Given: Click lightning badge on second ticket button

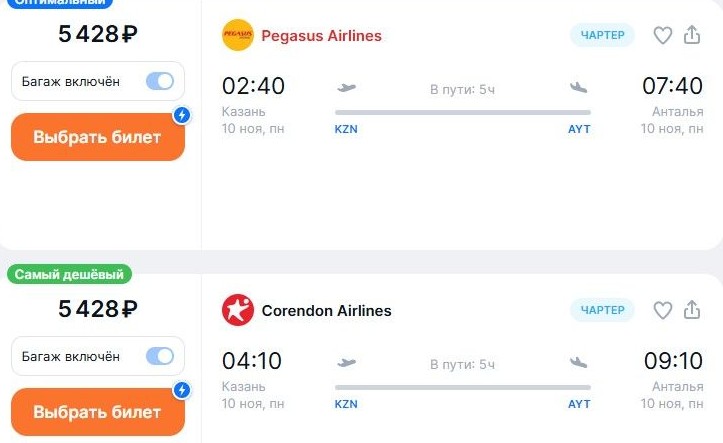Looking at the screenshot, I should point(181,390).
